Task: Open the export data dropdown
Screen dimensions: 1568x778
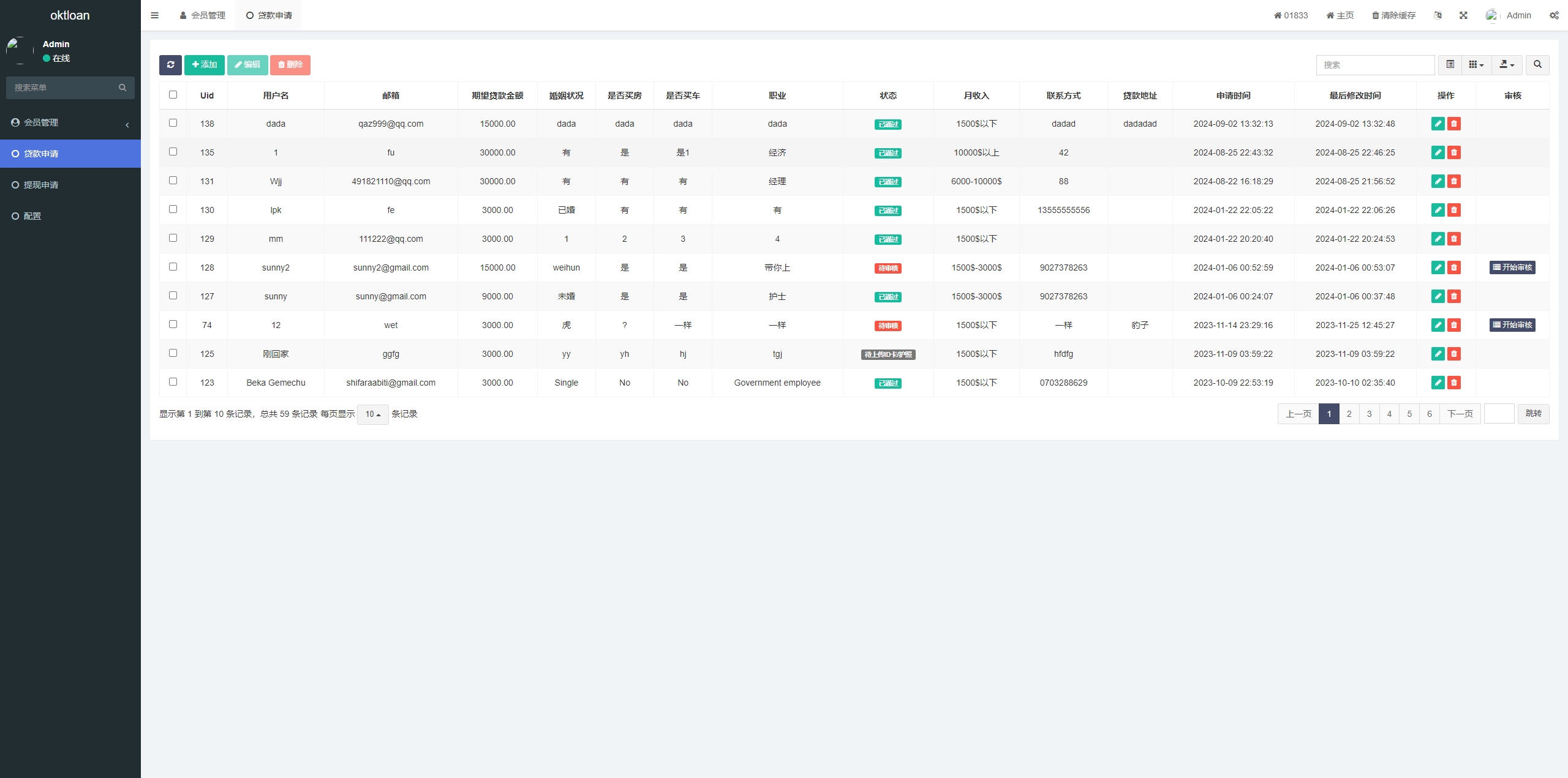Action: (x=1507, y=65)
